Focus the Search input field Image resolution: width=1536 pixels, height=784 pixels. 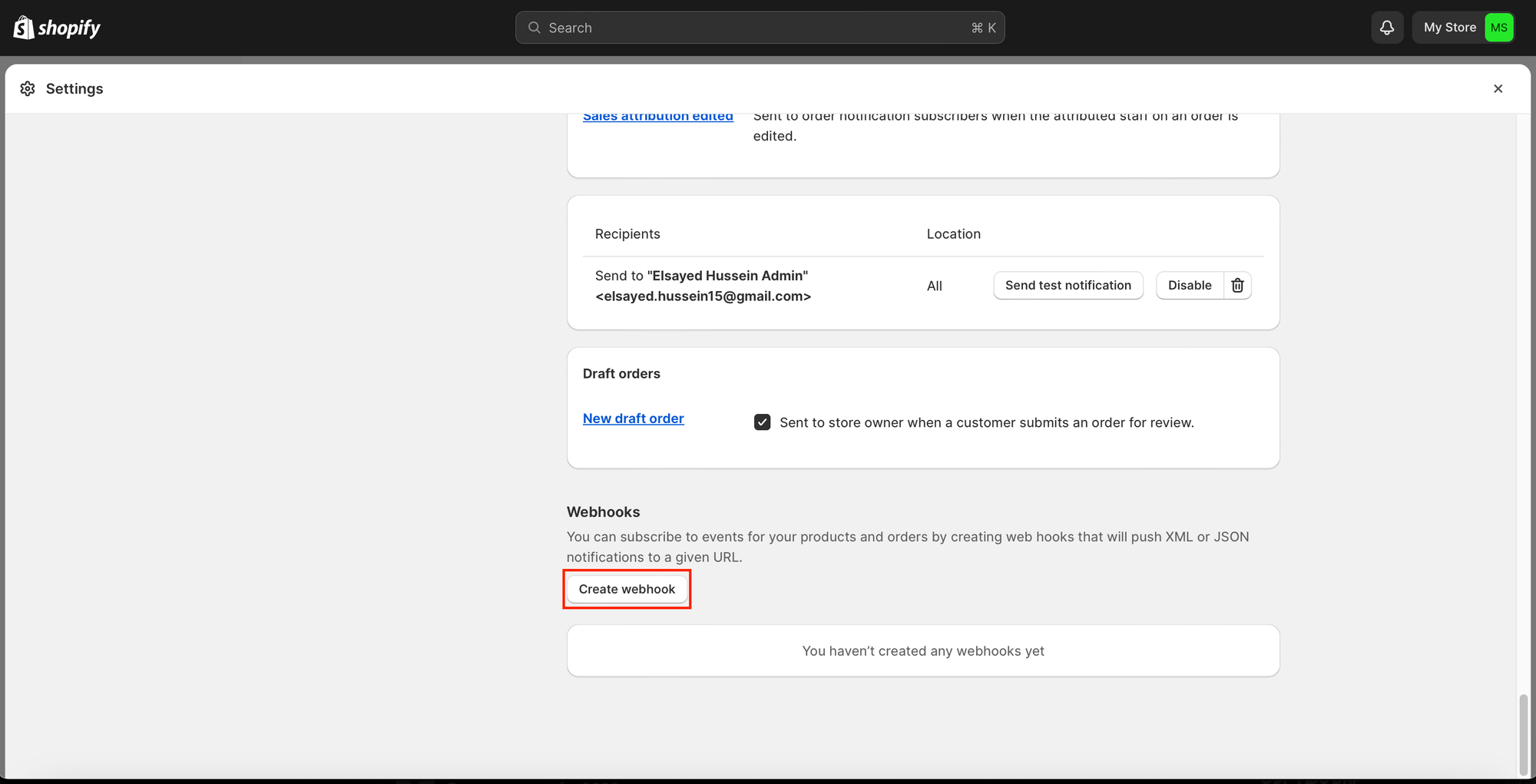(x=753, y=28)
